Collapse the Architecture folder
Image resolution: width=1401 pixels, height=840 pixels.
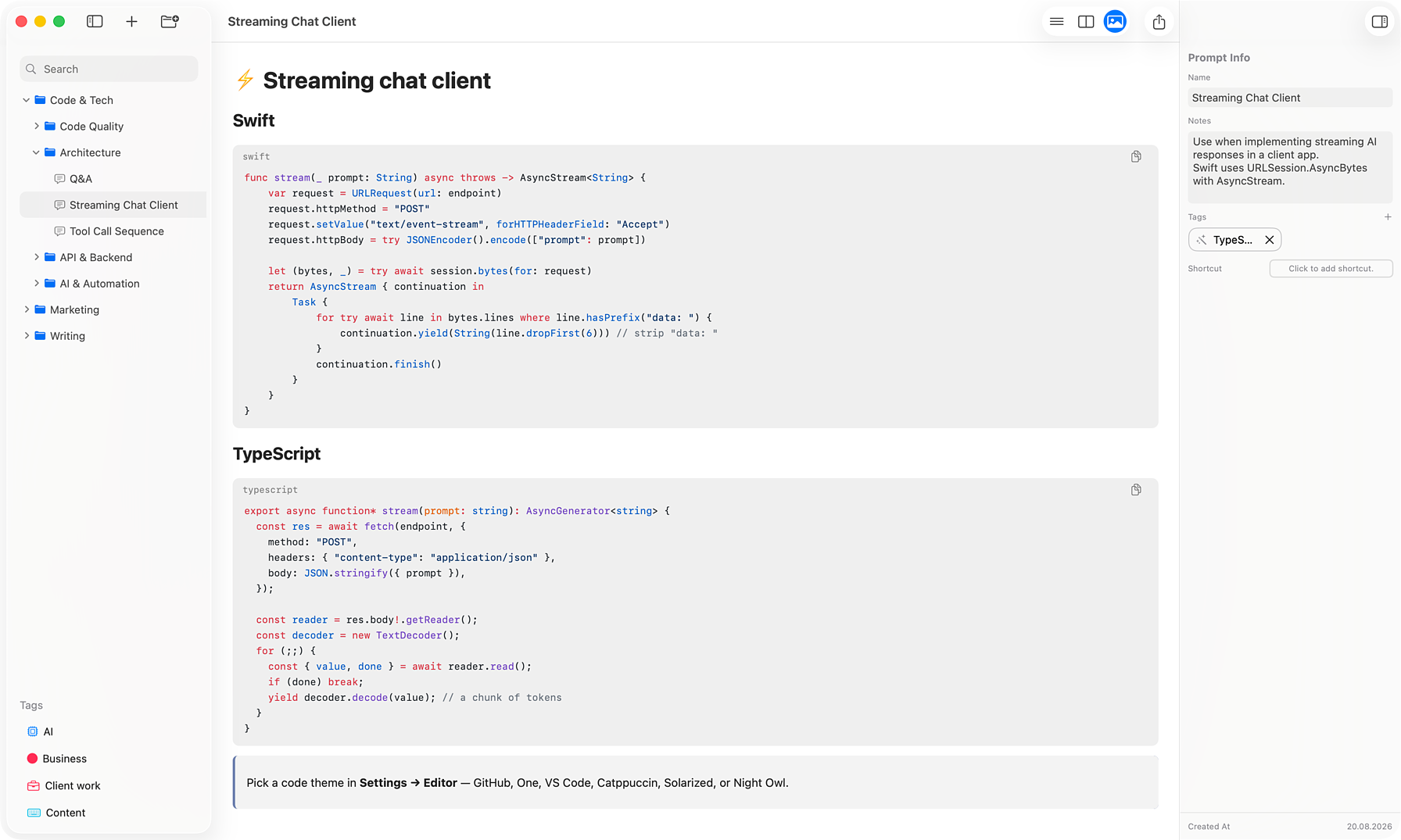click(36, 152)
